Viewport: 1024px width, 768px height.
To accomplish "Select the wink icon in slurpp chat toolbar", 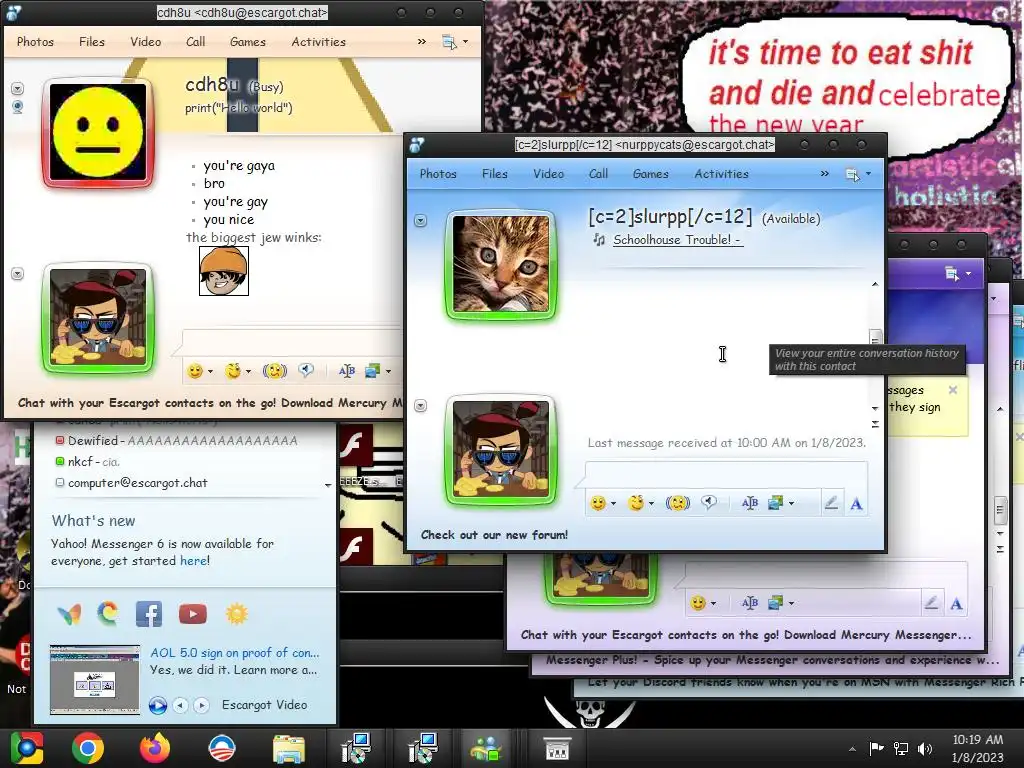I will 635,503.
